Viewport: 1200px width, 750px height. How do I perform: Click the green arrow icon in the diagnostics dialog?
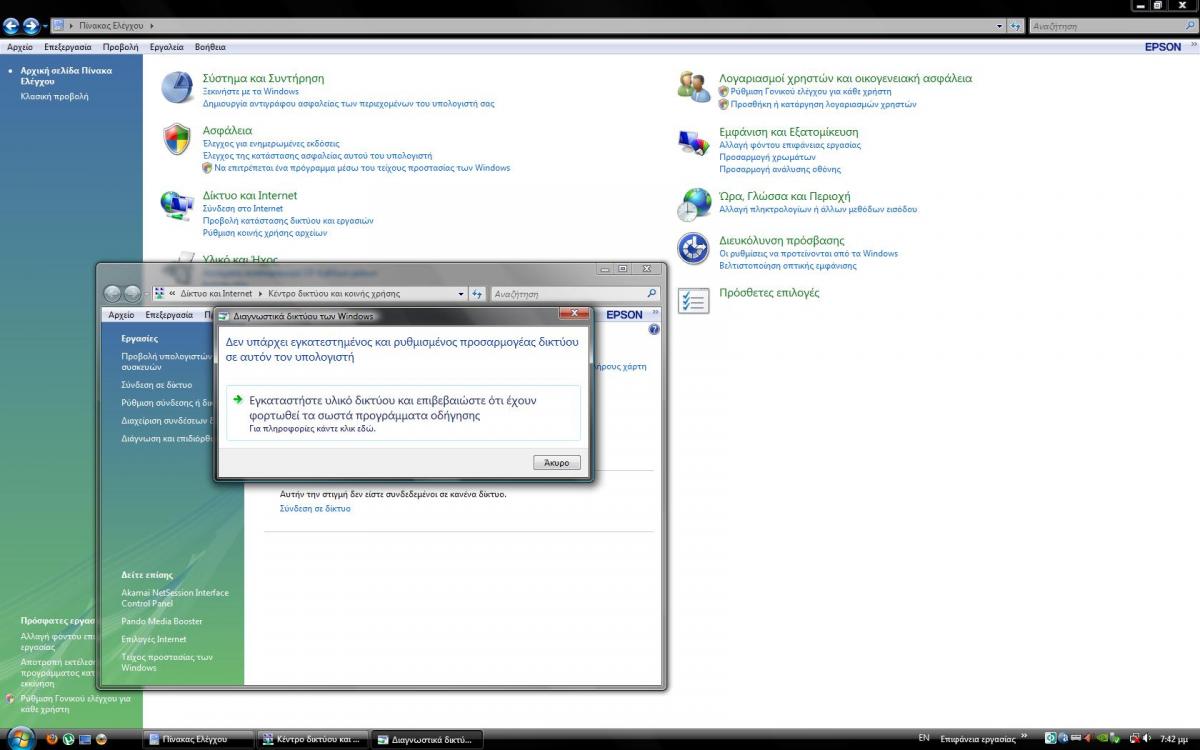coord(238,400)
